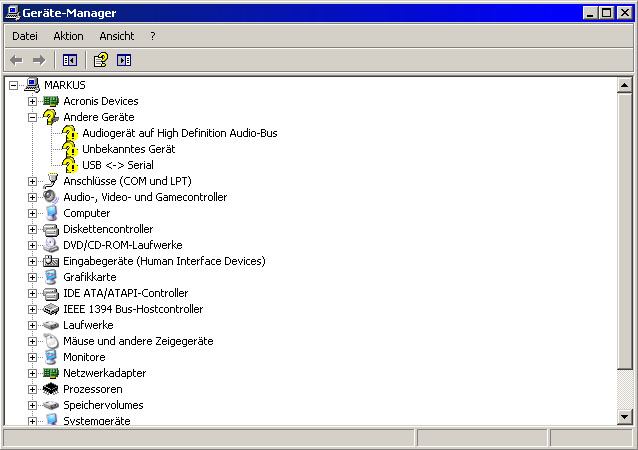
Task: Collapse the Andere Geräte node
Action: click(x=33, y=118)
